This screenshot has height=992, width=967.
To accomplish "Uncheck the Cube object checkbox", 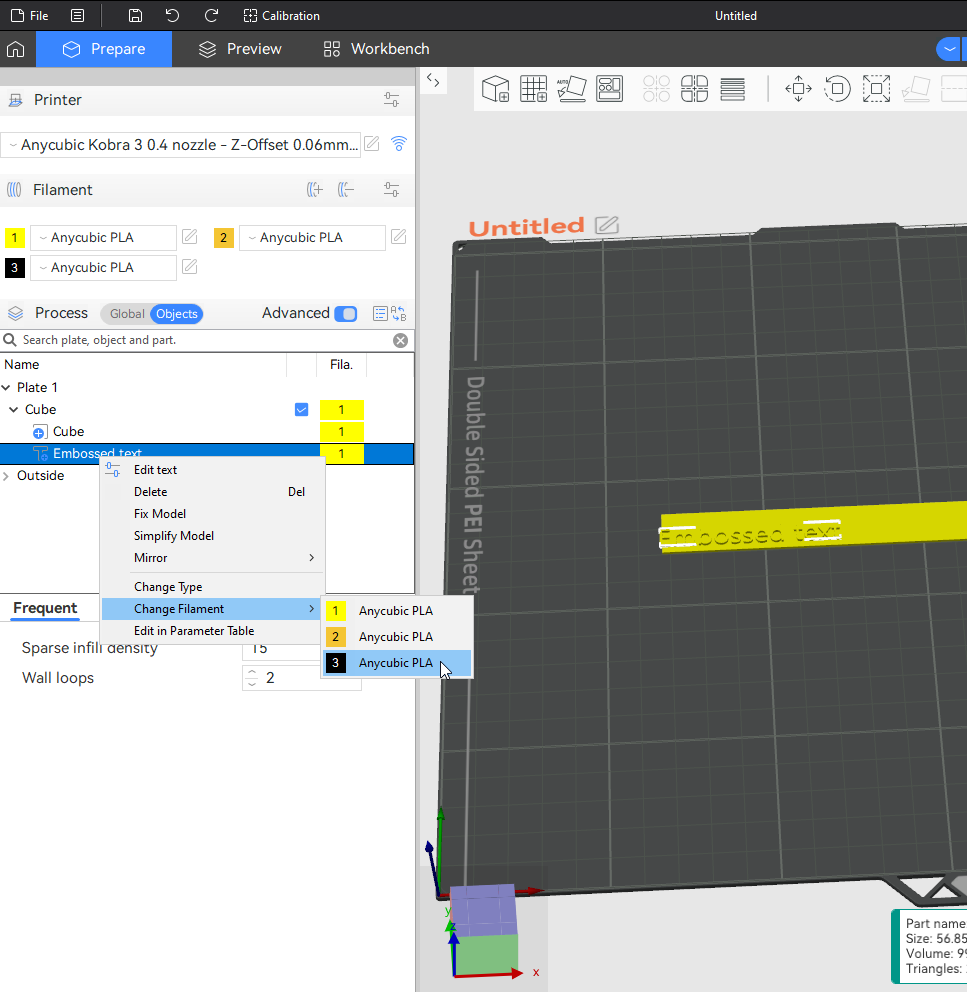I will pos(301,409).
